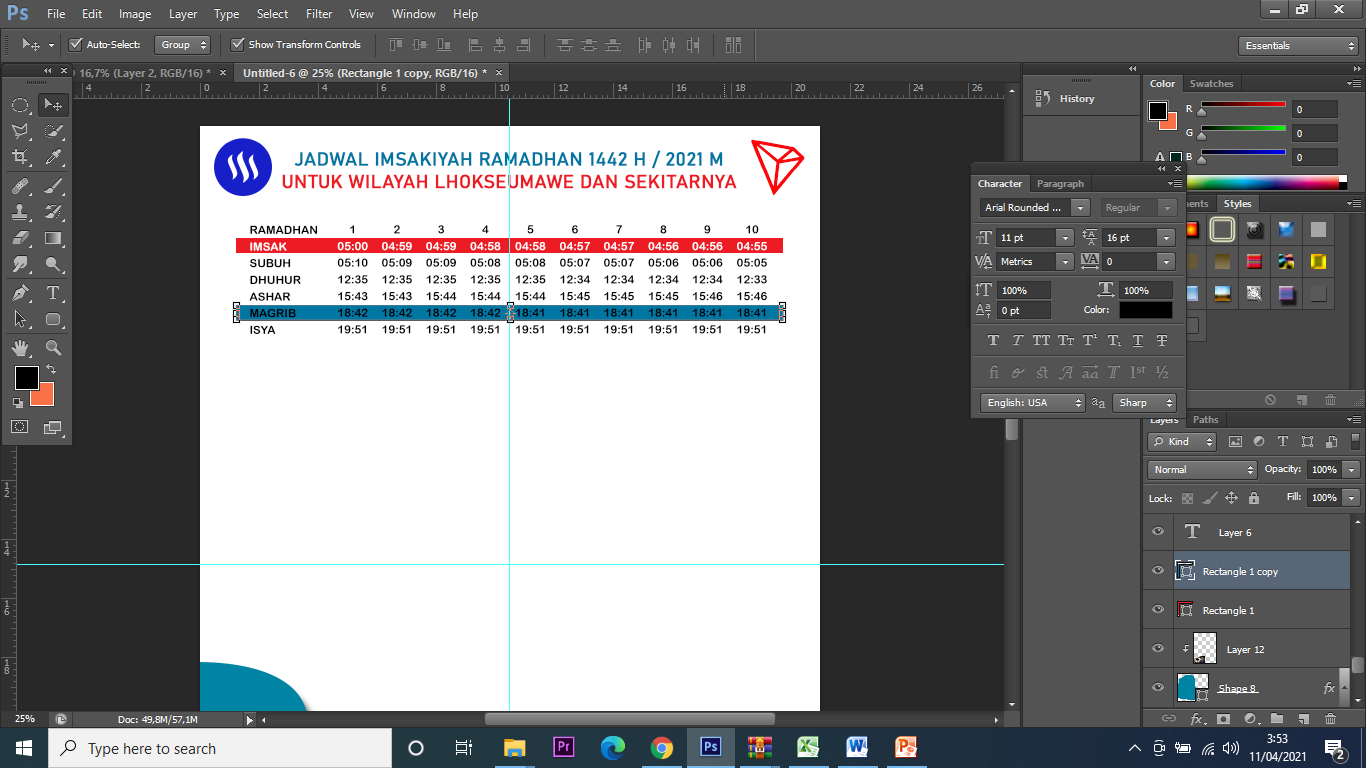Choose the Eraser tool
Screen dimensions: 1366x768
[20, 238]
